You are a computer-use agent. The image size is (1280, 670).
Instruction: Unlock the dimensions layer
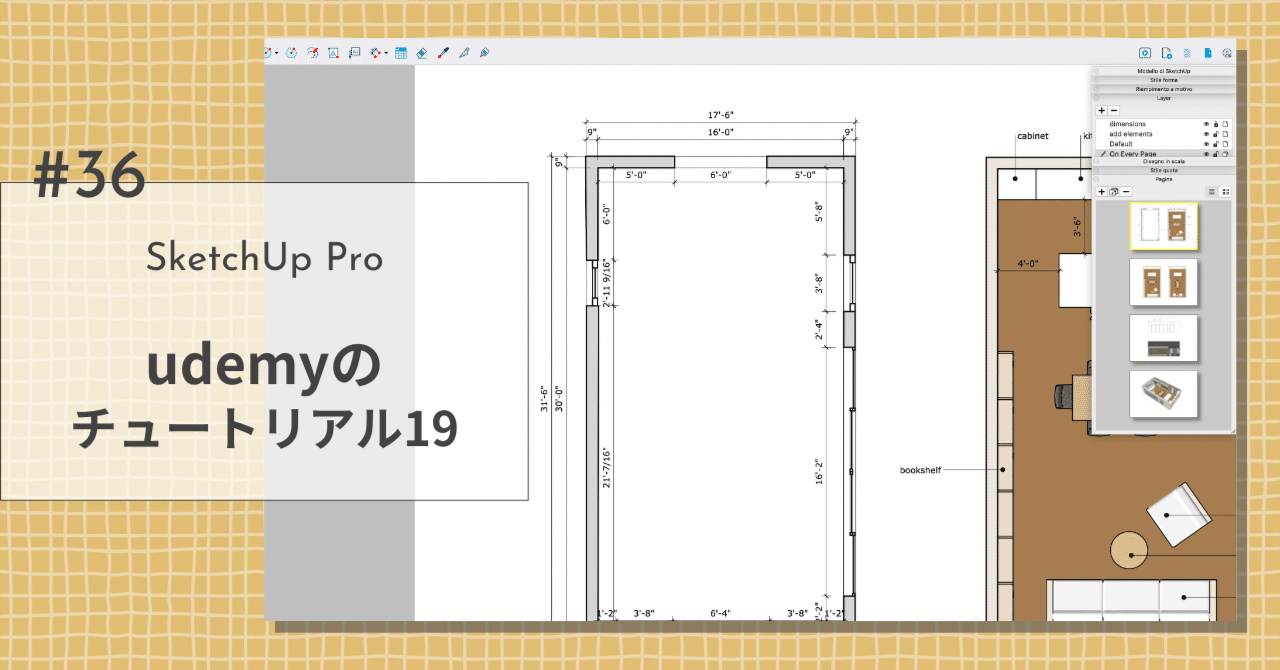pyautogui.click(x=1217, y=124)
